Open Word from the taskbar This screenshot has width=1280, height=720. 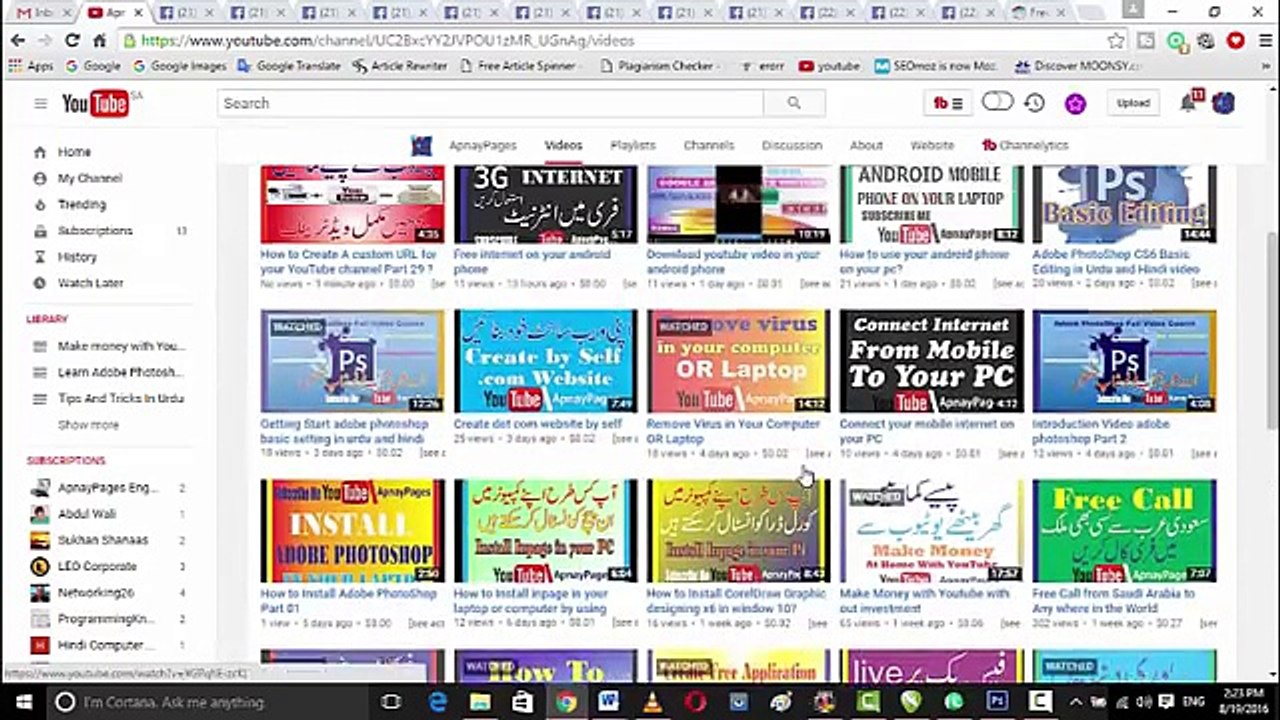[x=609, y=702]
